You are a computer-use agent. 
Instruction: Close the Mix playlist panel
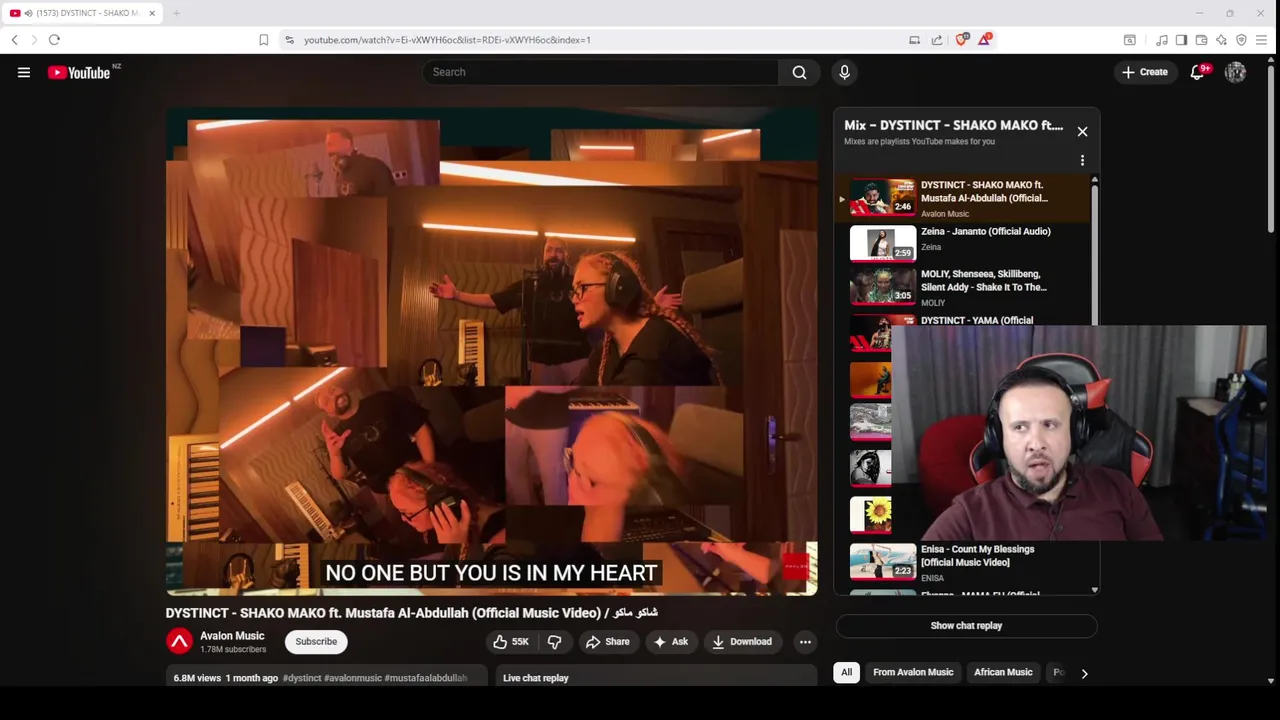click(x=1082, y=131)
